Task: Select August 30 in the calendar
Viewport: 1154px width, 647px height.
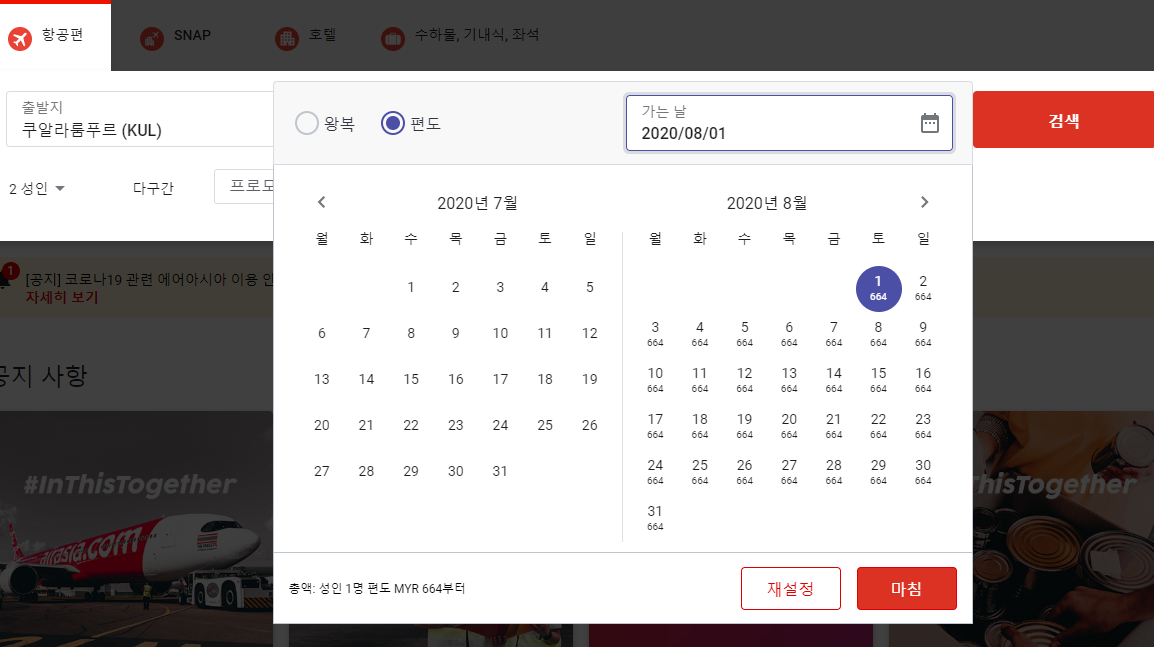Action: 923,472
